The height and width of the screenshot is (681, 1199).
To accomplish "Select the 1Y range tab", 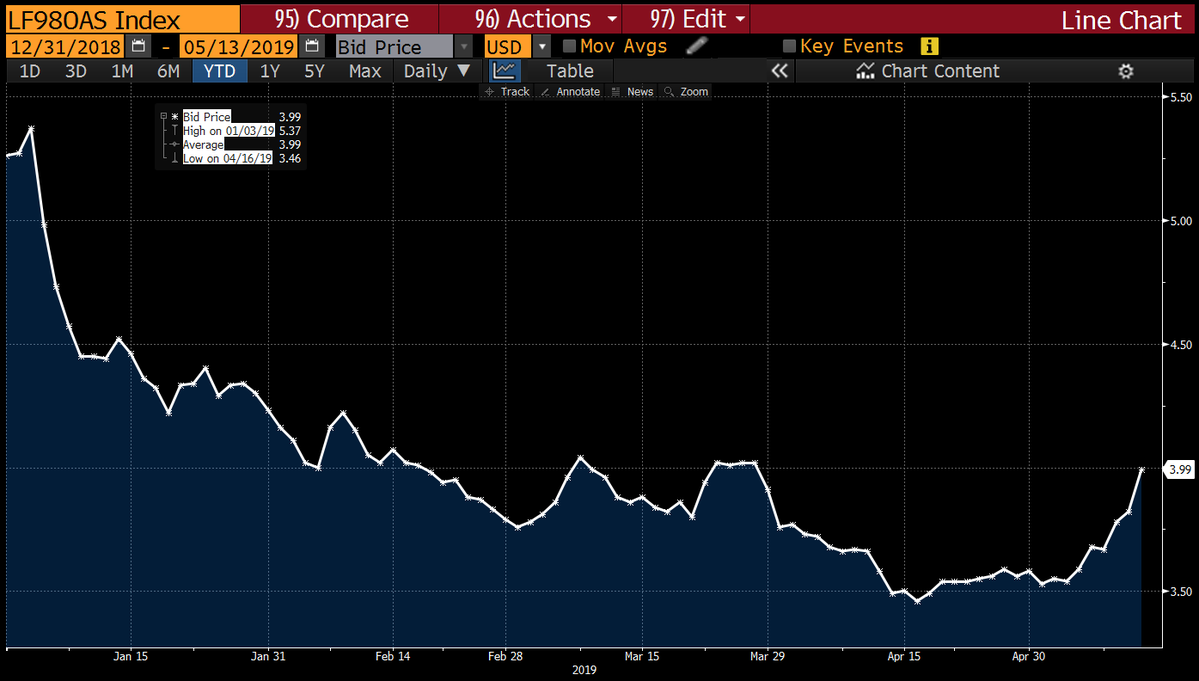I will pos(270,71).
